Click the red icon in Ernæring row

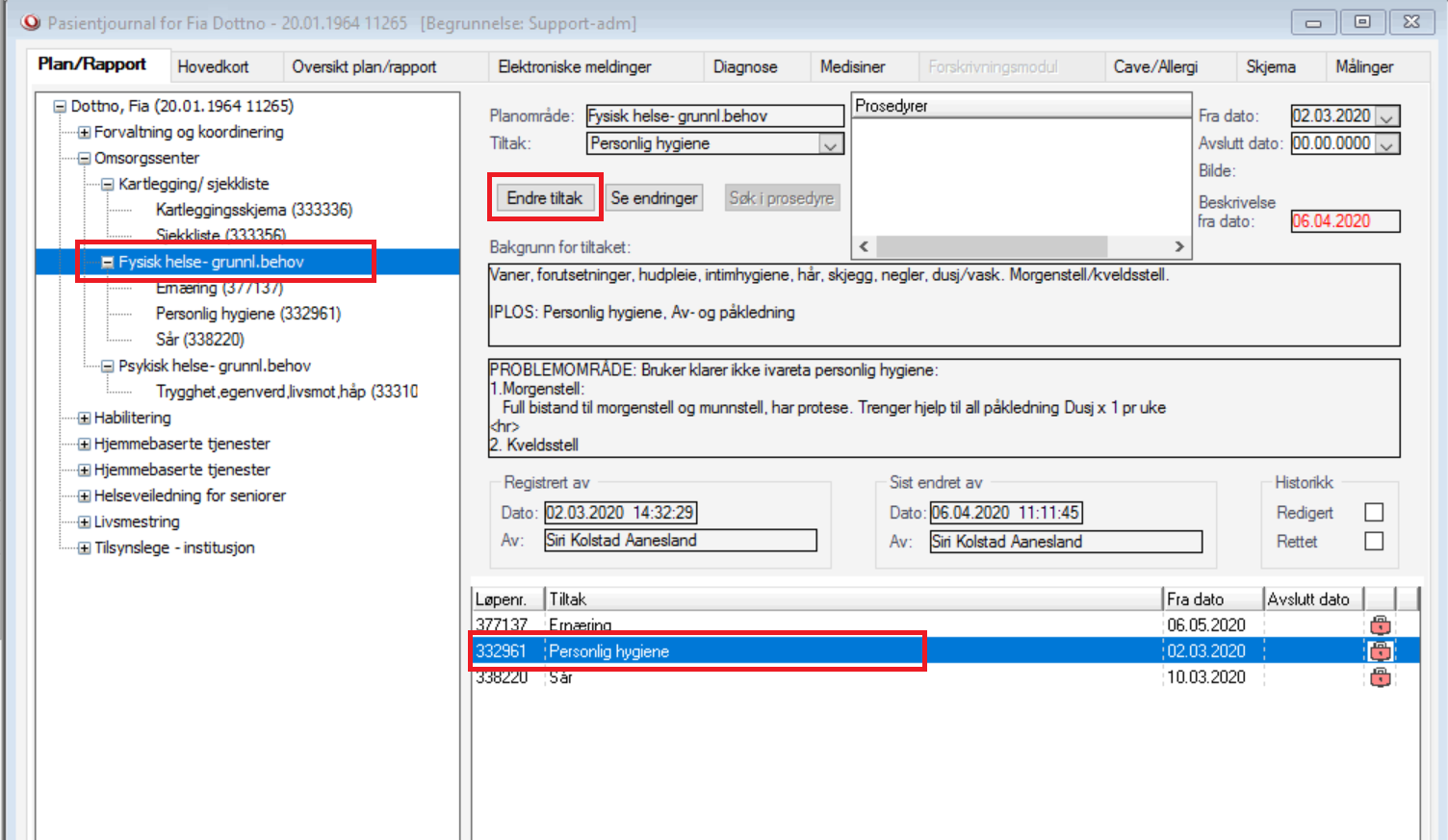click(x=1380, y=625)
